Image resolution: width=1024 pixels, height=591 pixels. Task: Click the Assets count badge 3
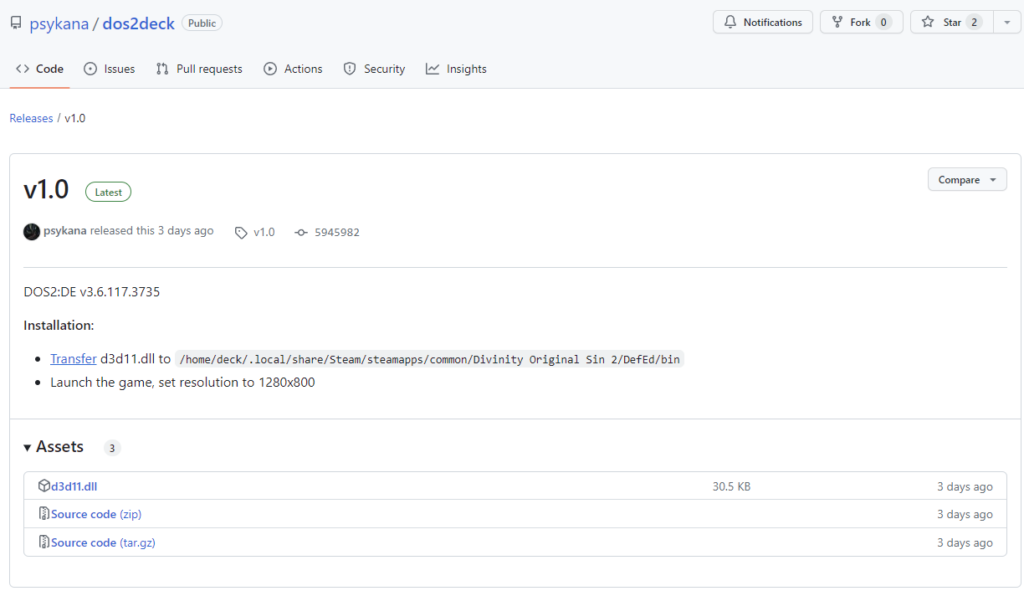point(112,448)
